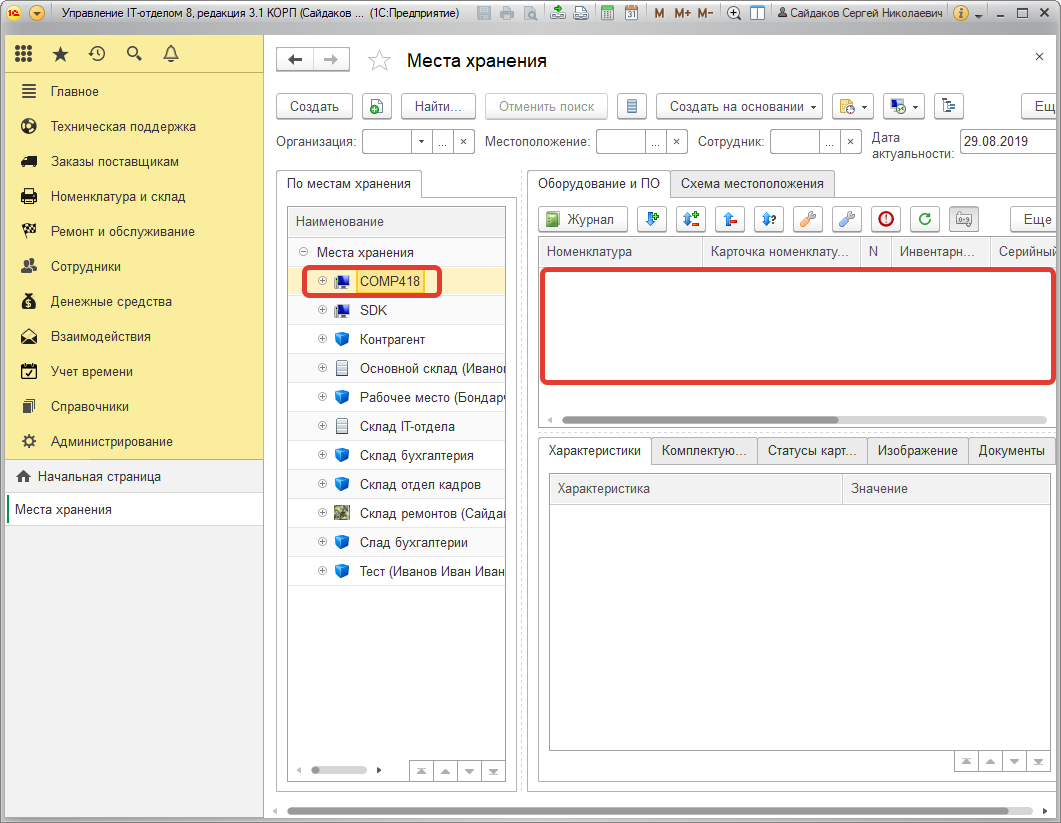Viewport: 1061px width, 823px height.
Task: Clear the Сотрудник field with its x
Action: tap(851, 141)
